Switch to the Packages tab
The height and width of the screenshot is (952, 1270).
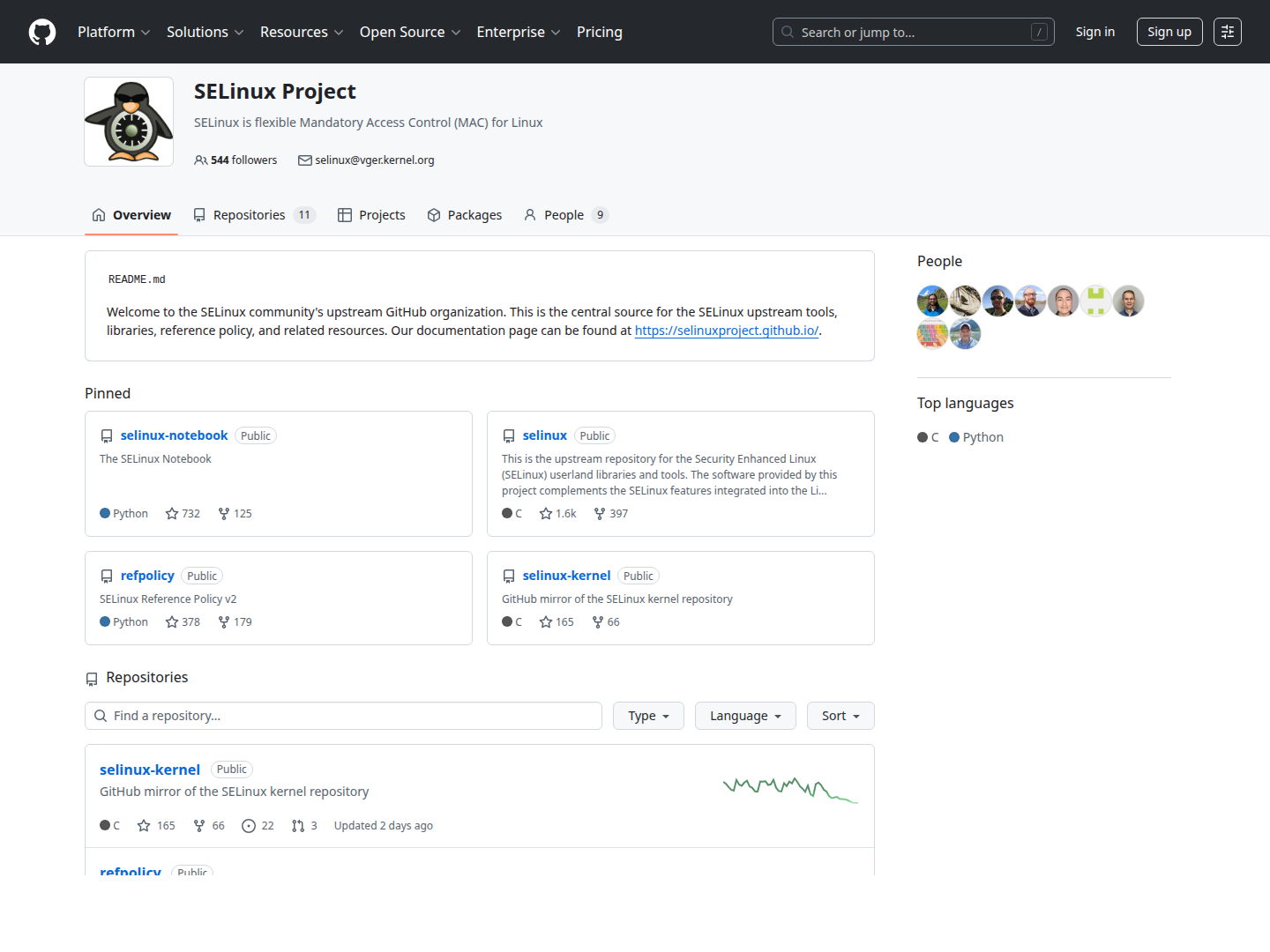pos(464,215)
